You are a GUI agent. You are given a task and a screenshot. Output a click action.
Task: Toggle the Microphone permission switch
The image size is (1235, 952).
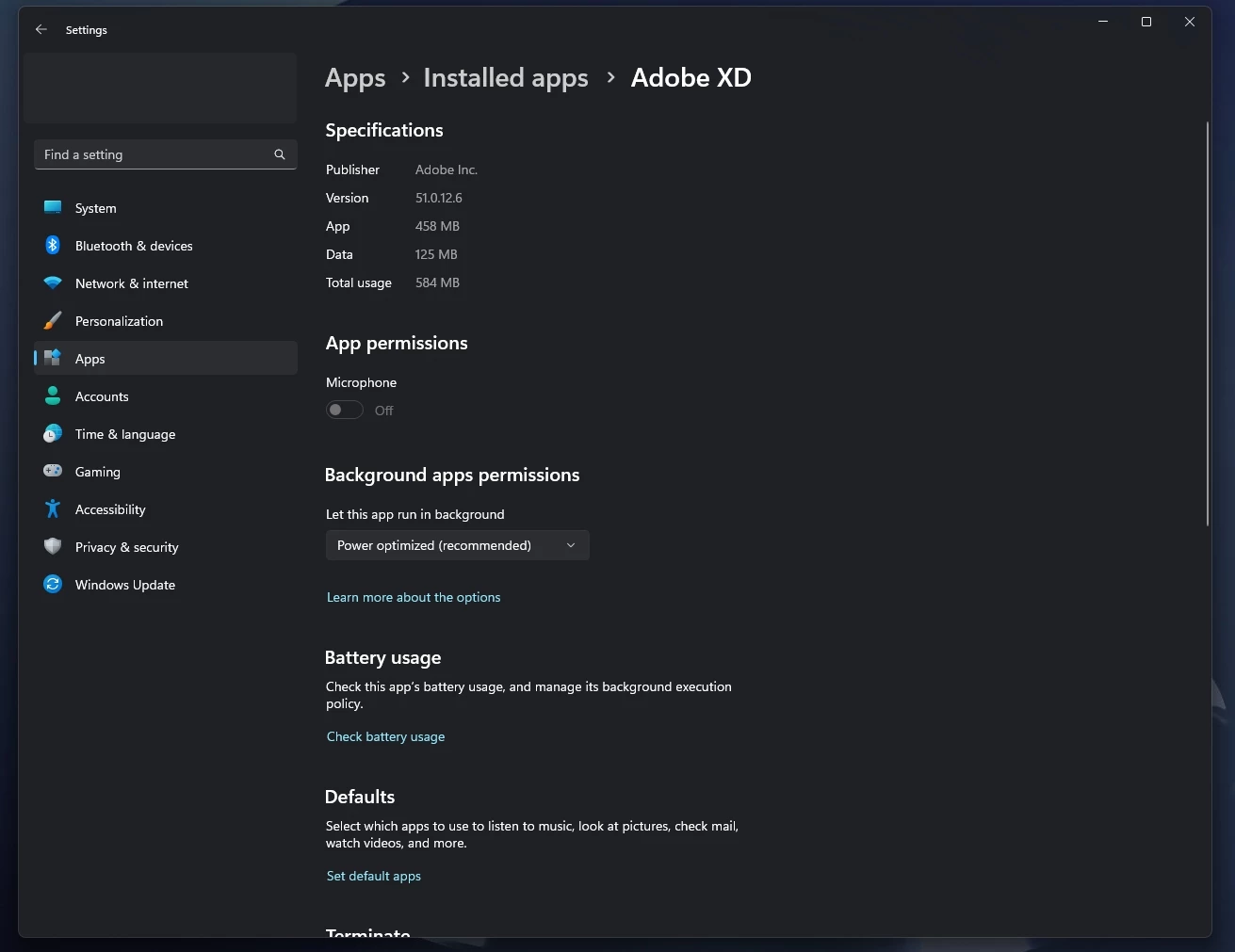click(x=345, y=410)
